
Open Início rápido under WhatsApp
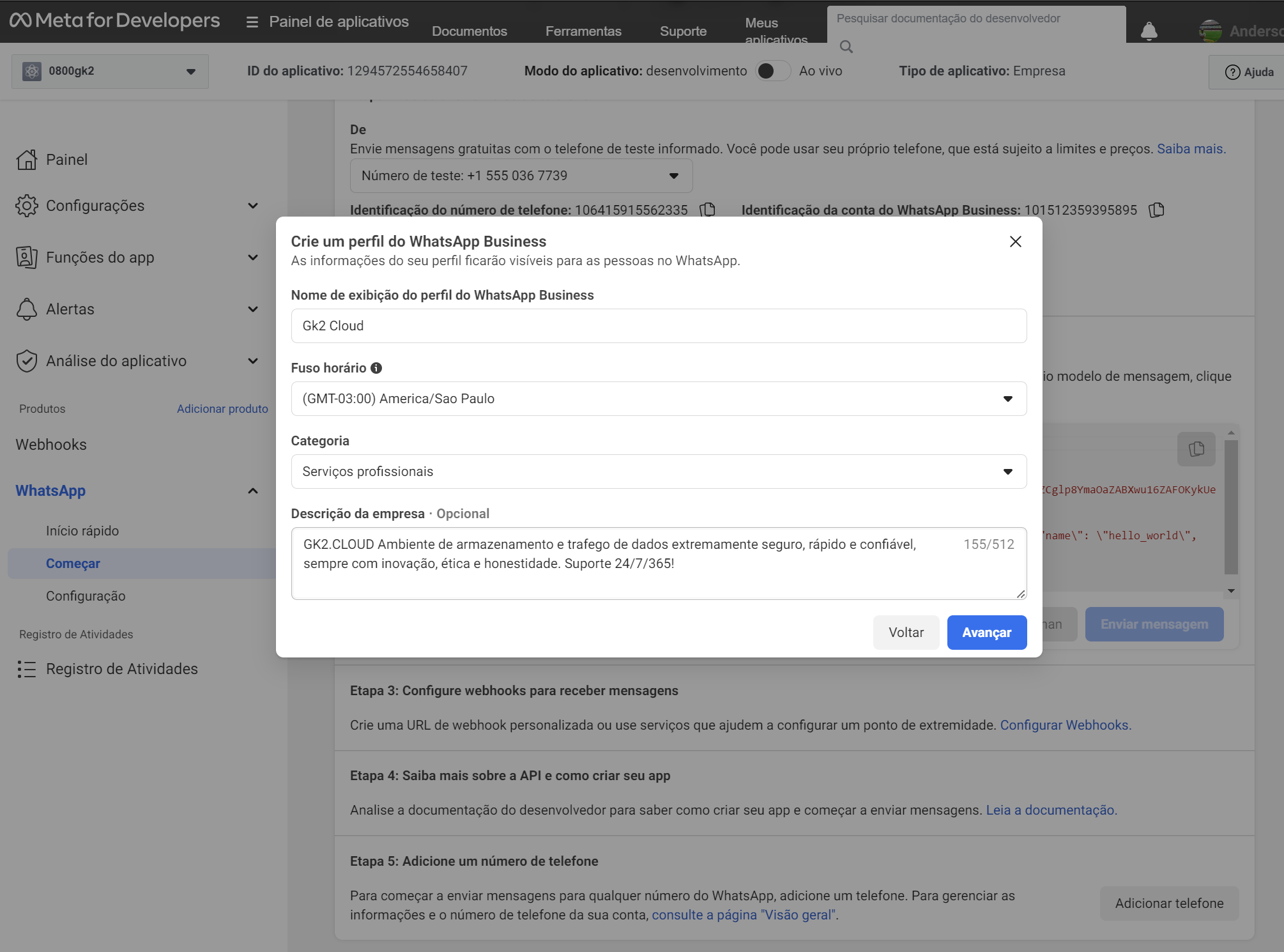point(82,531)
